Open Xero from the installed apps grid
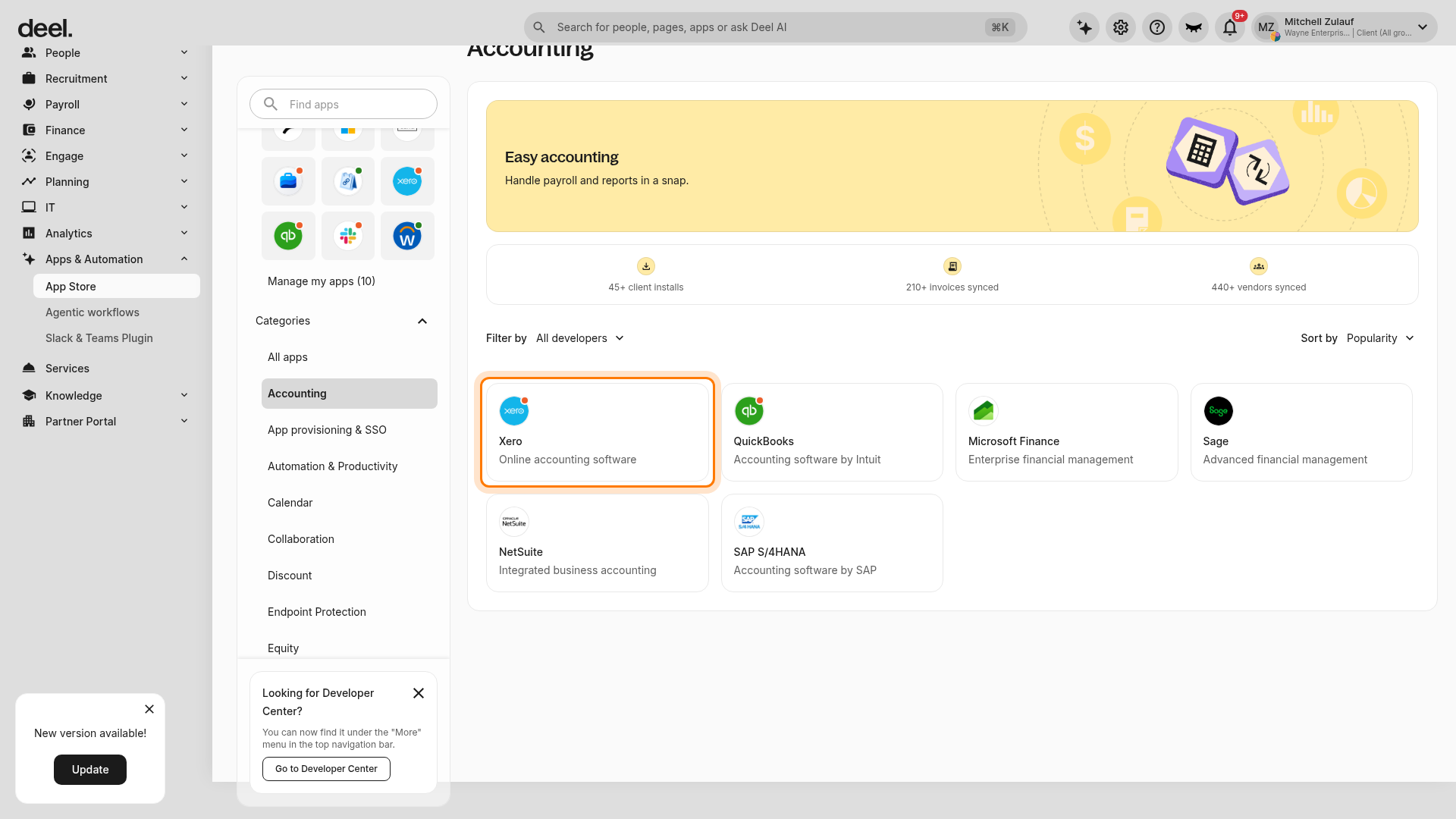The height and width of the screenshot is (819, 1456). point(407,181)
